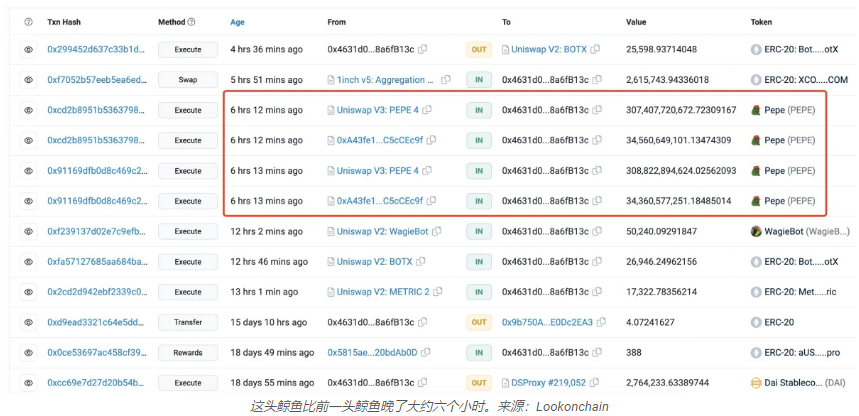Click the IN badge in the Swap row
This screenshot has height=416, width=859.
click(479, 80)
